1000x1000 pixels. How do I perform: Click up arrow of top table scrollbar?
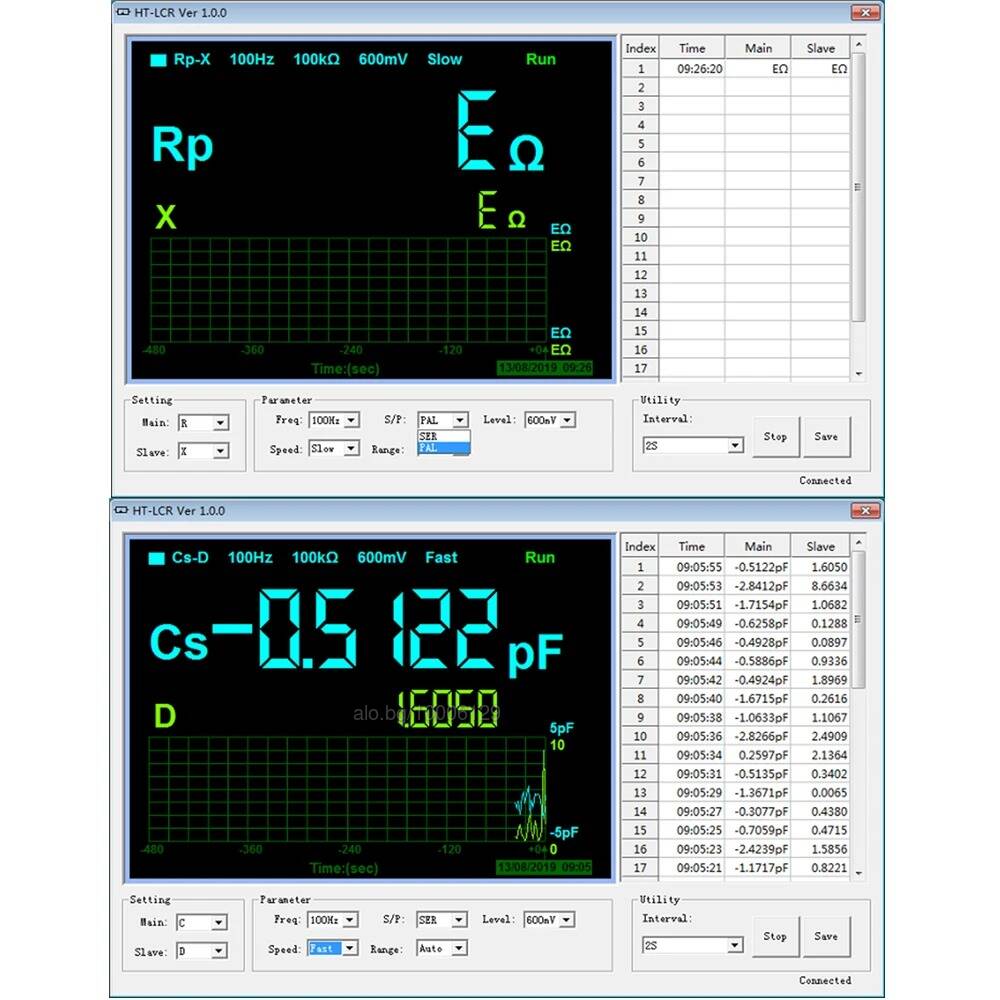pyautogui.click(x=859, y=44)
